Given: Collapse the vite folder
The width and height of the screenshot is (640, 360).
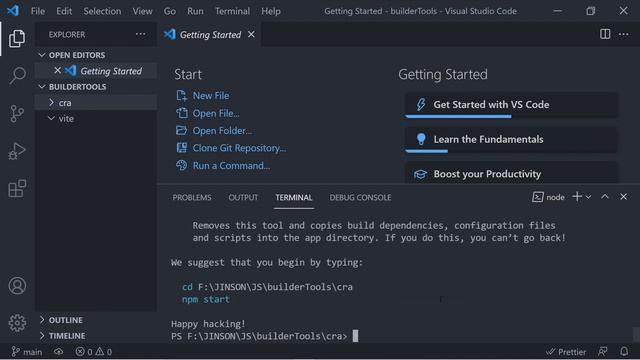Looking at the screenshot, I should click(x=51, y=118).
